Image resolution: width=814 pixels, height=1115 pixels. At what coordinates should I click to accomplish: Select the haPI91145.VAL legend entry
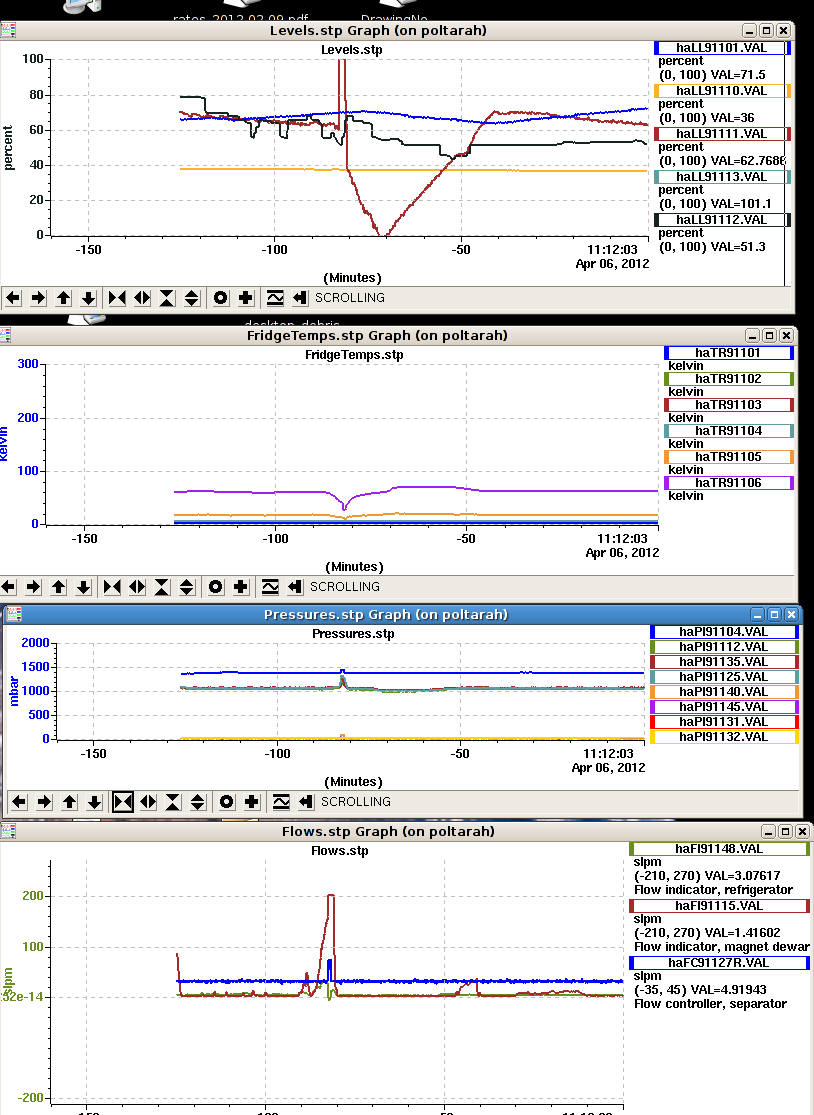tap(724, 707)
